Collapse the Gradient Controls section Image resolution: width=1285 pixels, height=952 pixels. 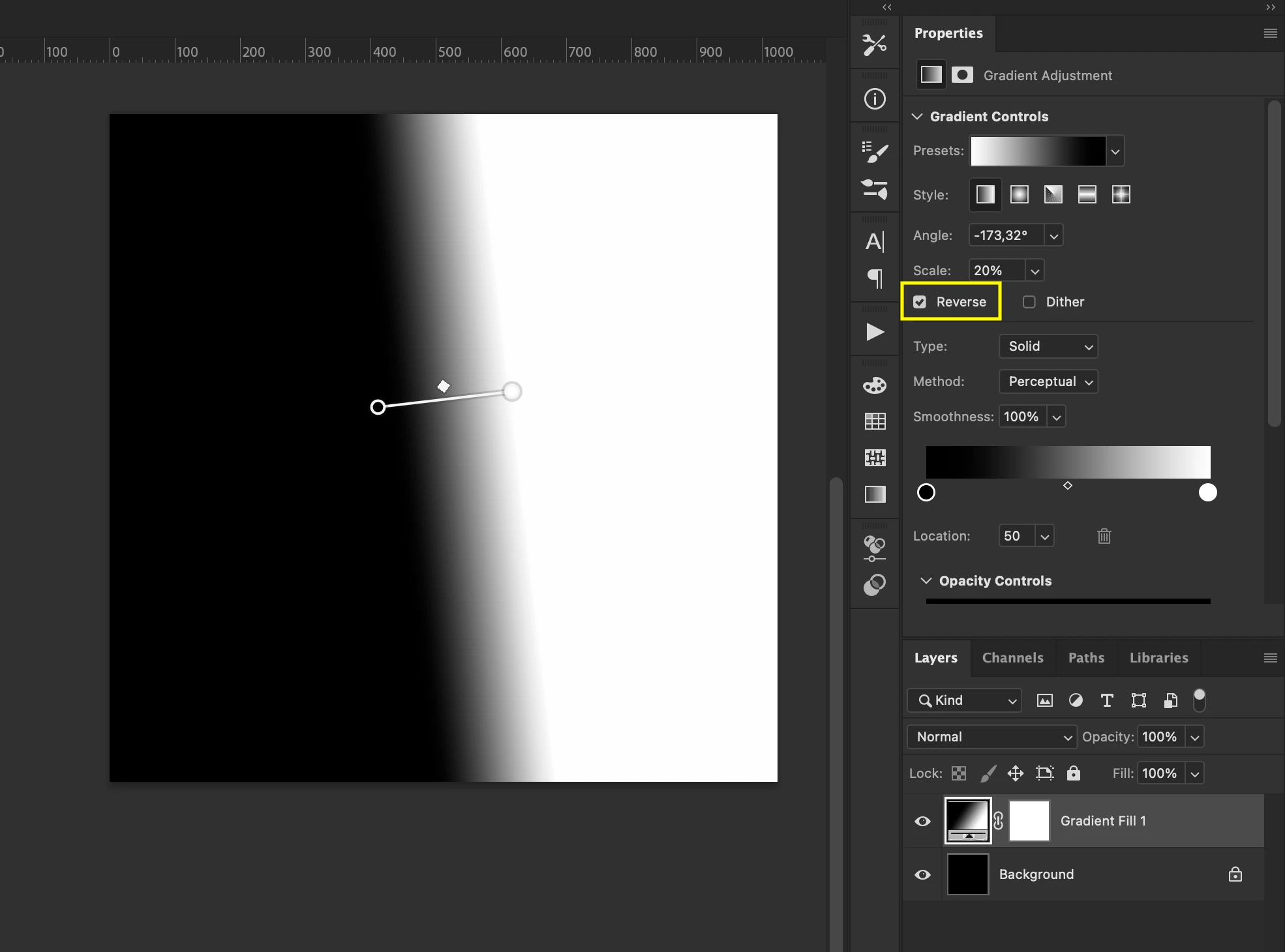point(917,117)
